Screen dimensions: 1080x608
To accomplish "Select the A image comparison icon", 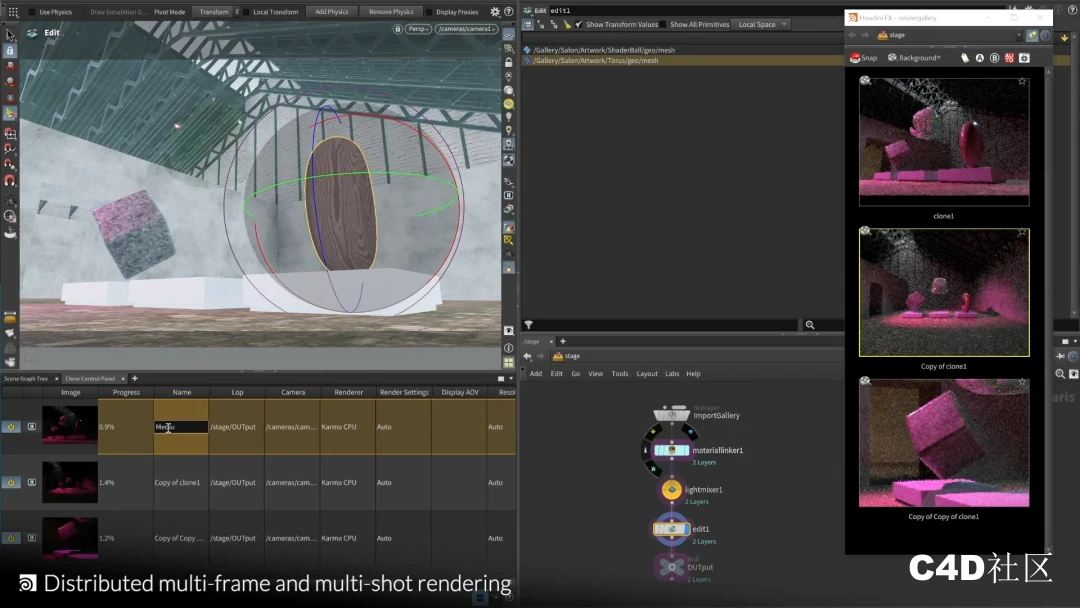I will point(979,57).
